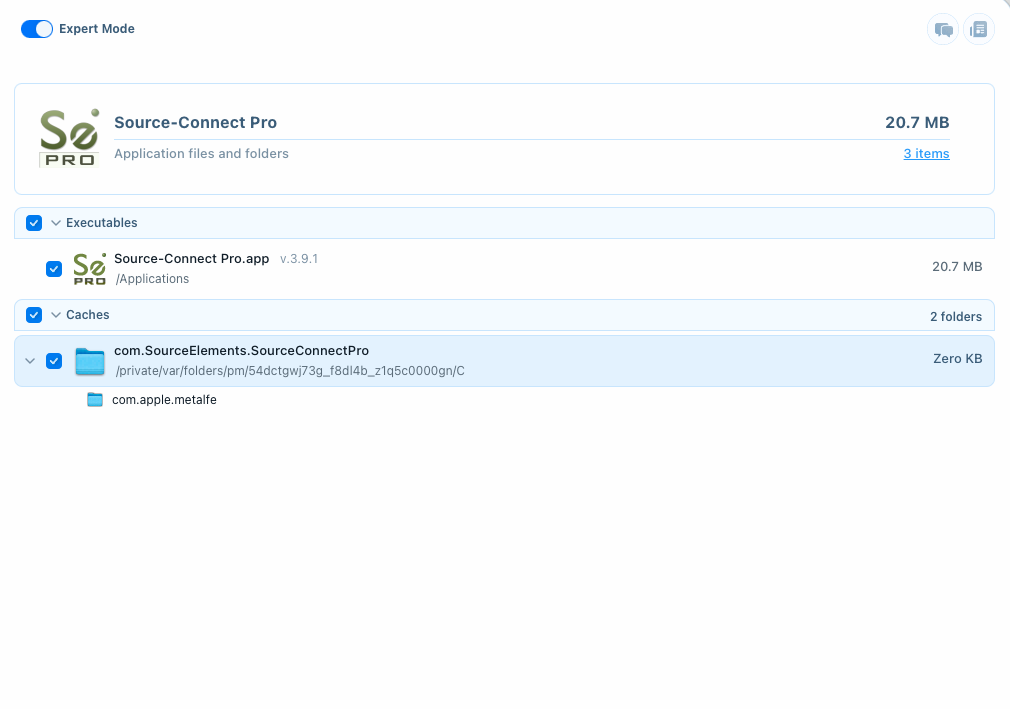Uncheck the Executables section checkbox

[x=34, y=222]
